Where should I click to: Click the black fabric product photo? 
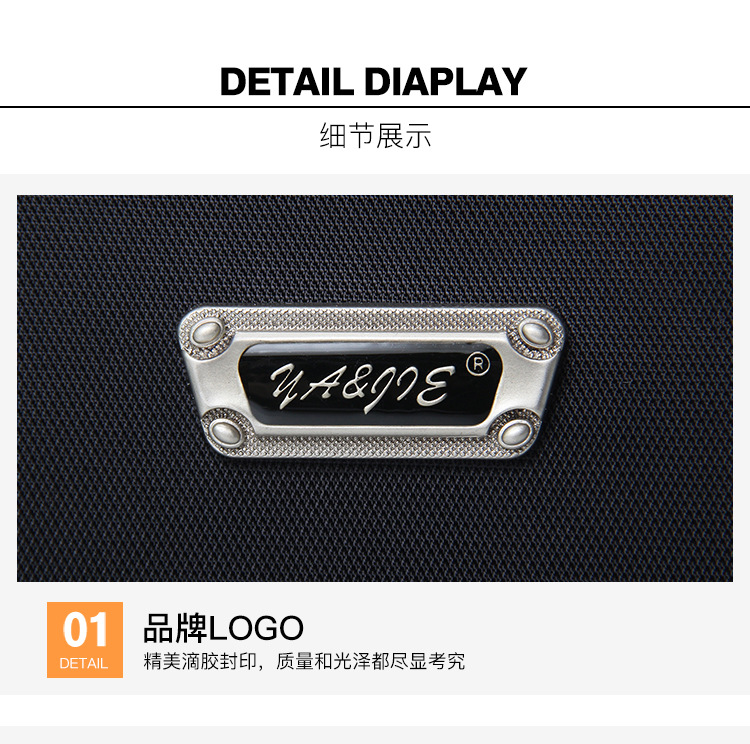click(375, 388)
